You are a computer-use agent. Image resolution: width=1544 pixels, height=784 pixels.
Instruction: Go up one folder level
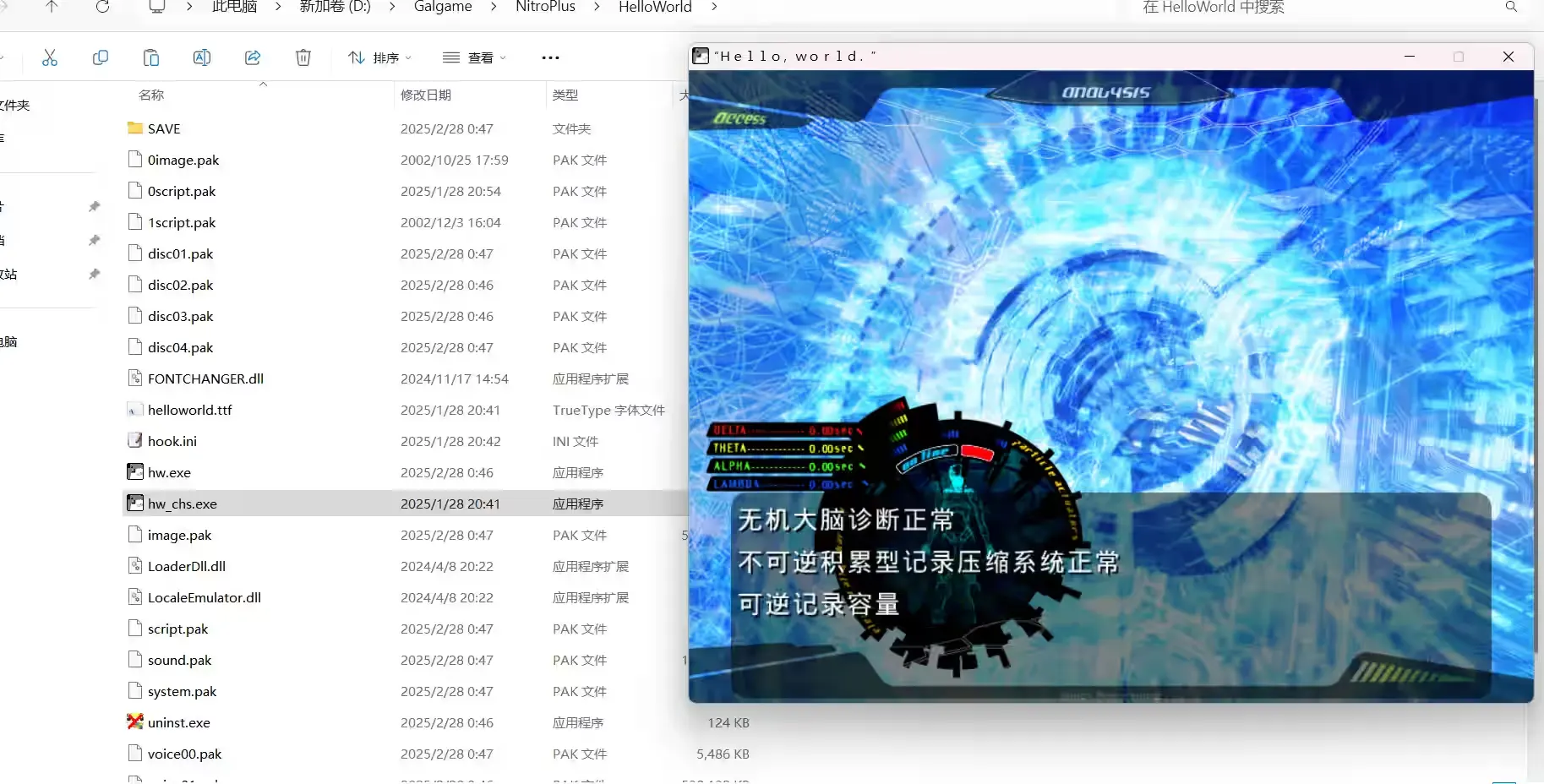pos(52,7)
